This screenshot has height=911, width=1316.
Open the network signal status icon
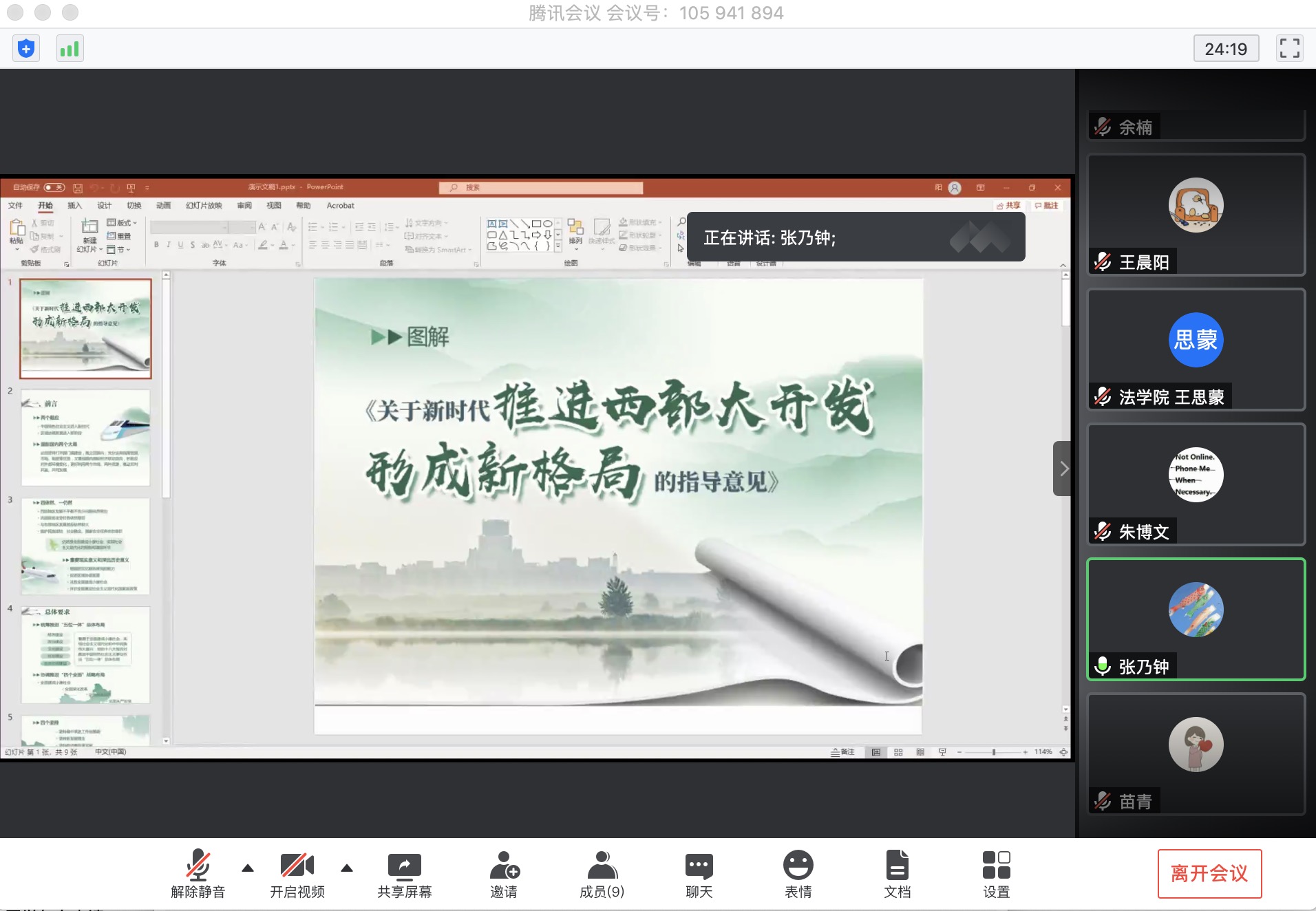coord(70,49)
